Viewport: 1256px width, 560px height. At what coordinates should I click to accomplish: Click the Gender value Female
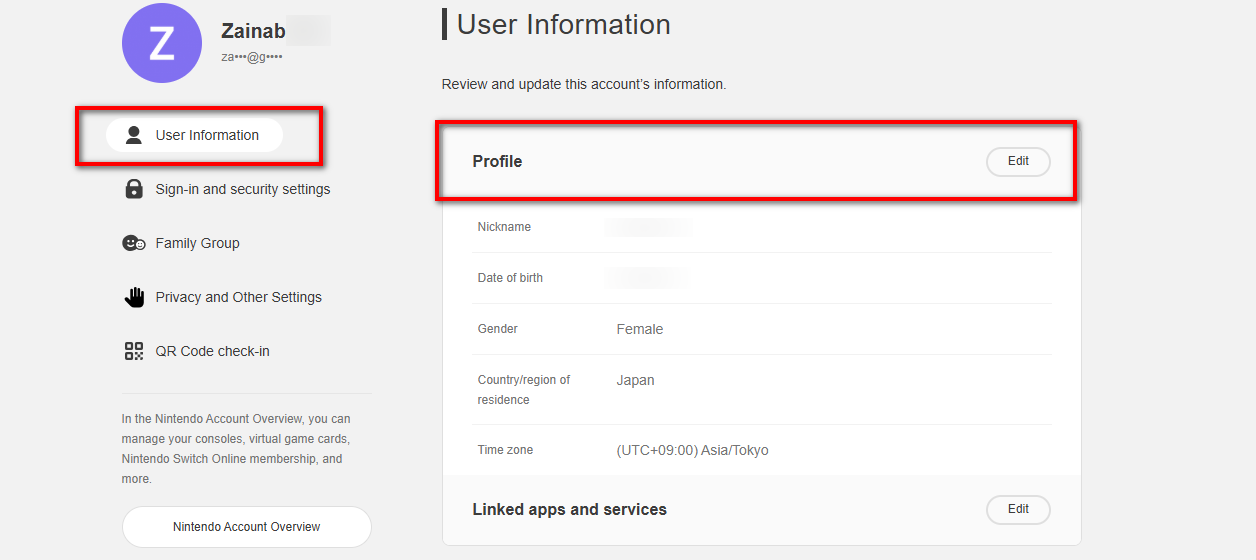tap(640, 329)
